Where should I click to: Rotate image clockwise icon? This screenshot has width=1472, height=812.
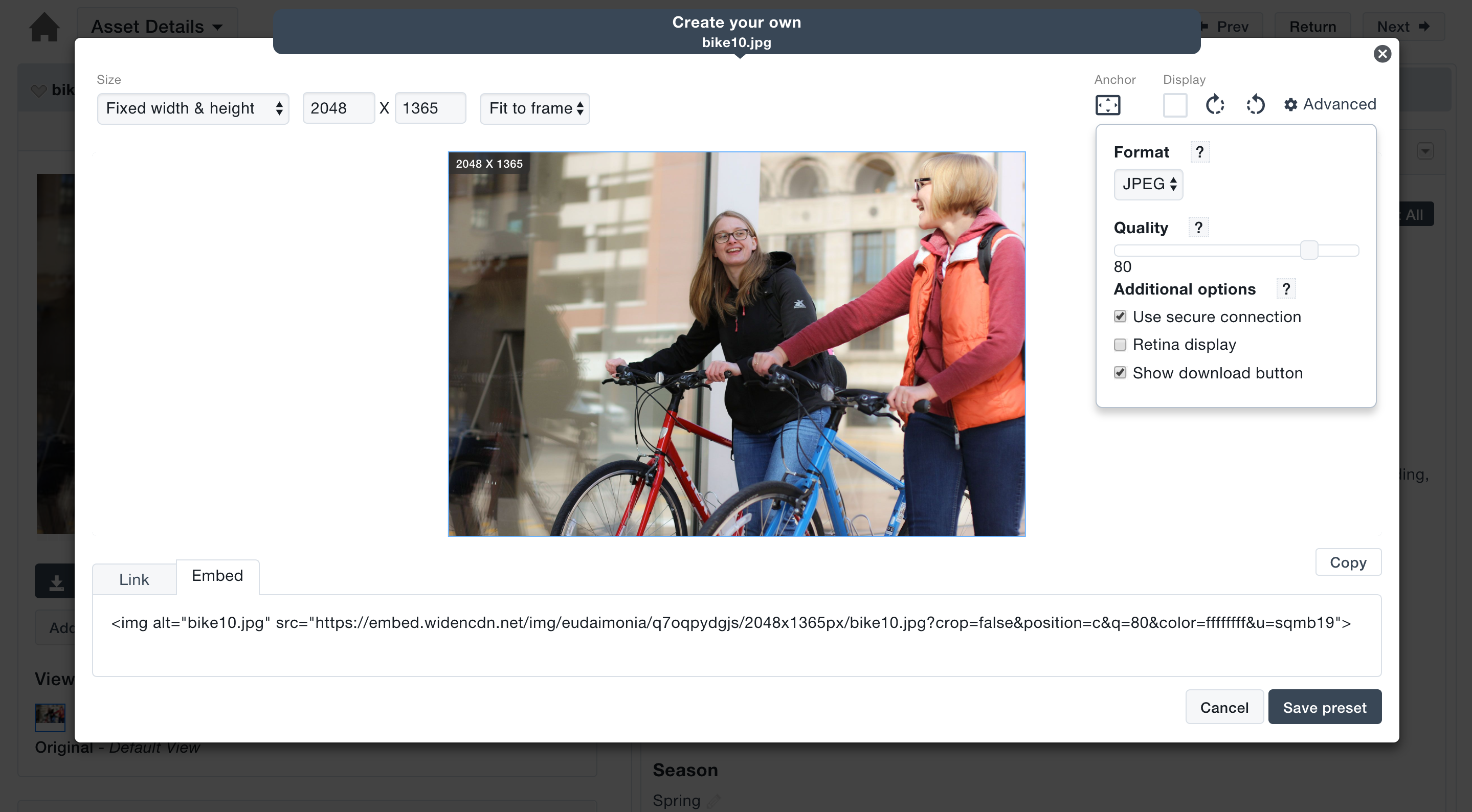point(1215,105)
